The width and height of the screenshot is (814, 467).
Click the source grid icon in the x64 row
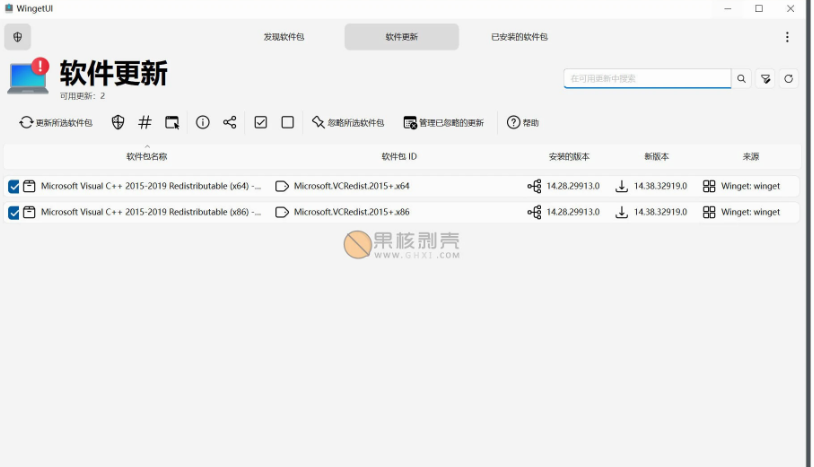[x=709, y=186]
